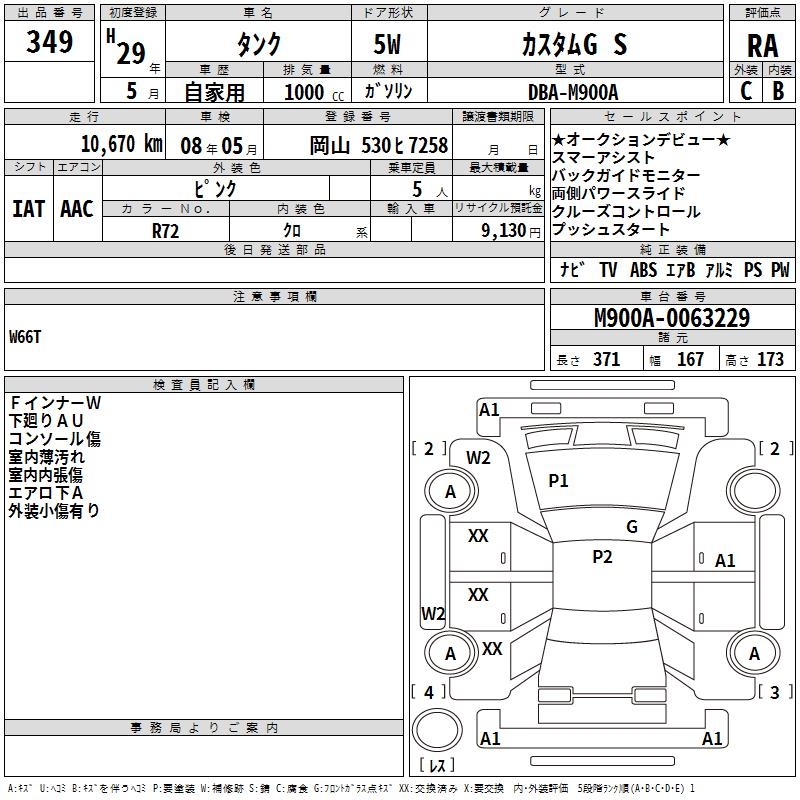Click the ナビ equipment label
Image resolution: width=800 pixels, height=800 pixels.
pyautogui.click(x=572, y=269)
